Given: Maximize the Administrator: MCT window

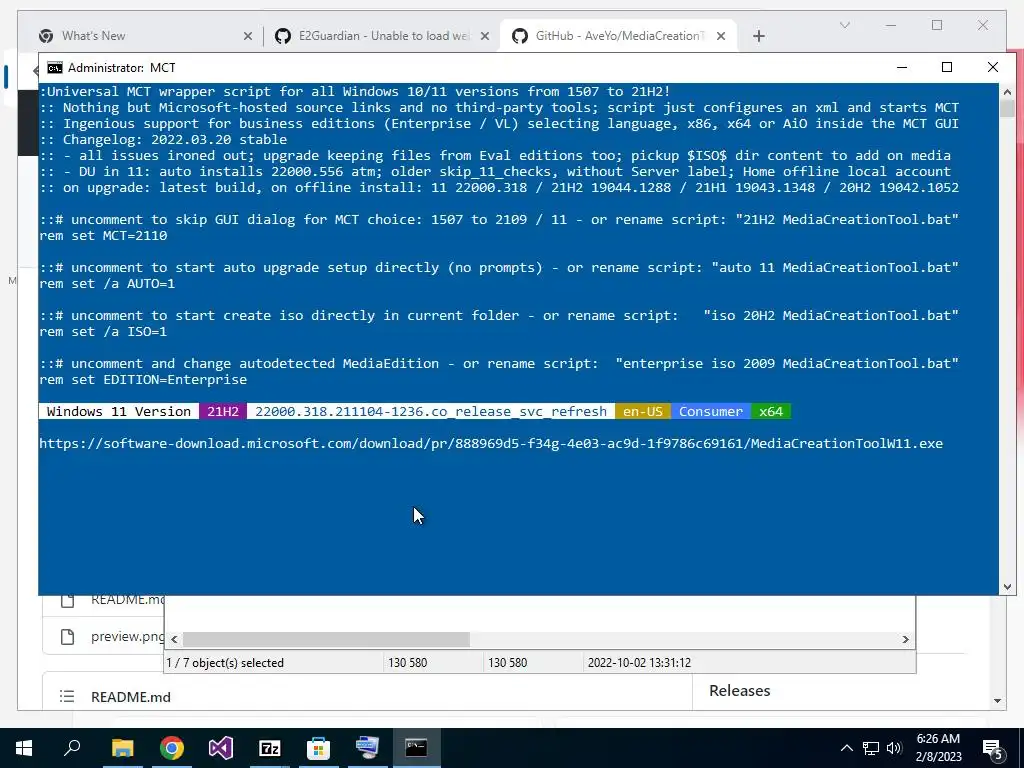Looking at the screenshot, I should [x=947, y=67].
